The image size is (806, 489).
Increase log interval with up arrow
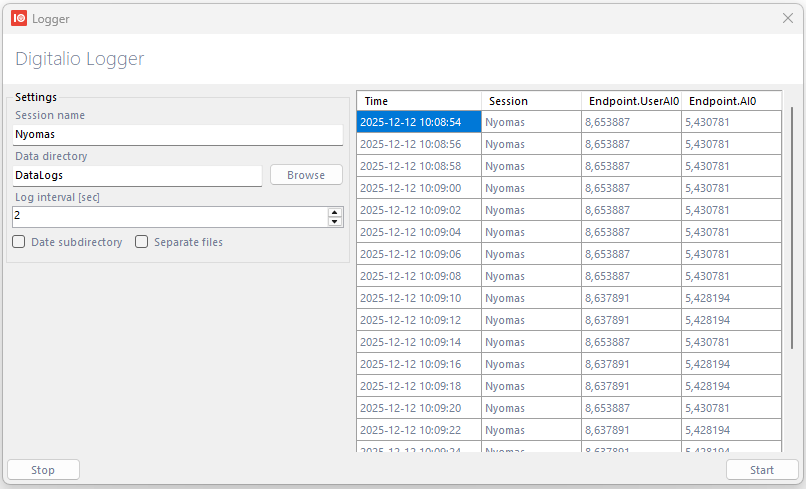[x=335, y=213]
